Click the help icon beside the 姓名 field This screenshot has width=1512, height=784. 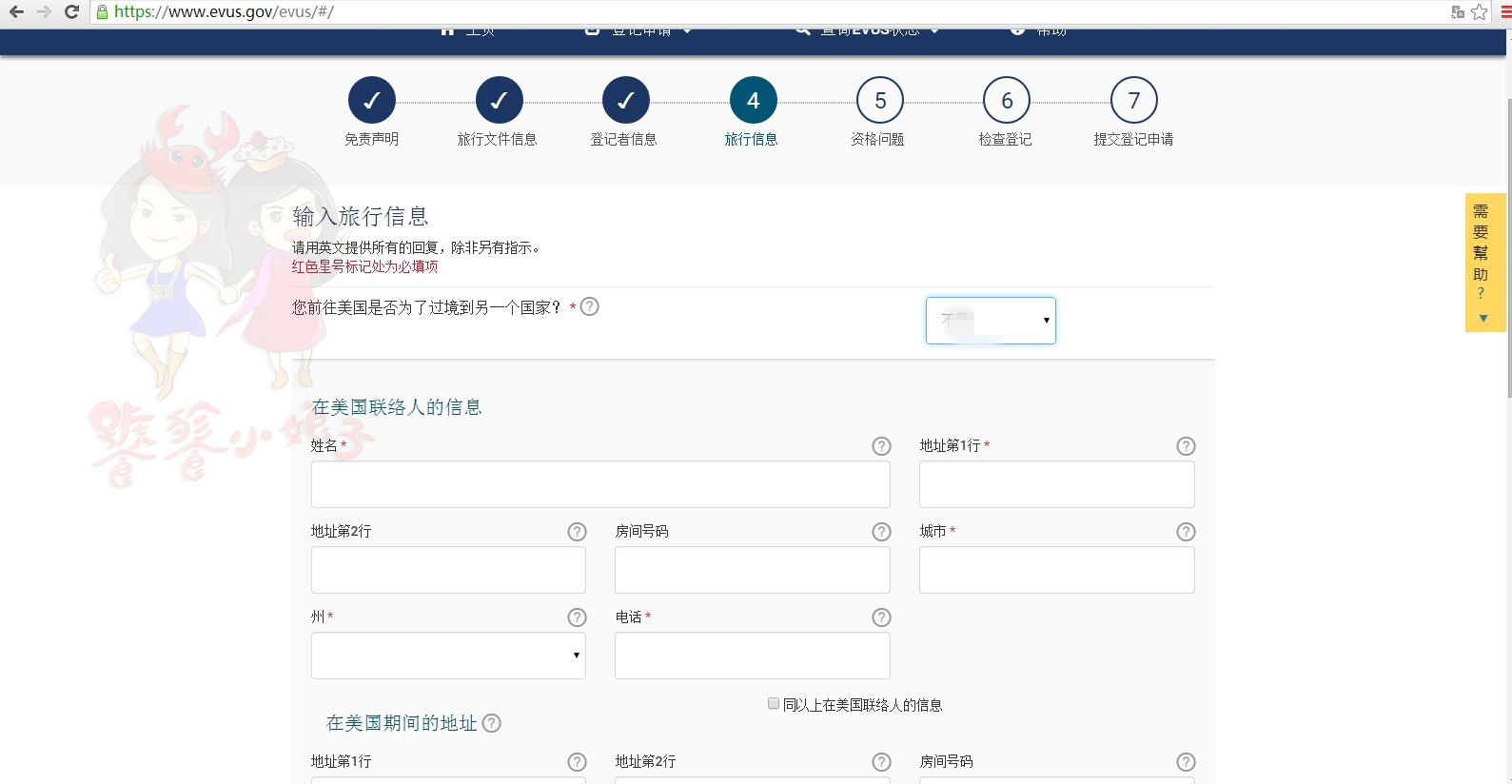tap(881, 446)
